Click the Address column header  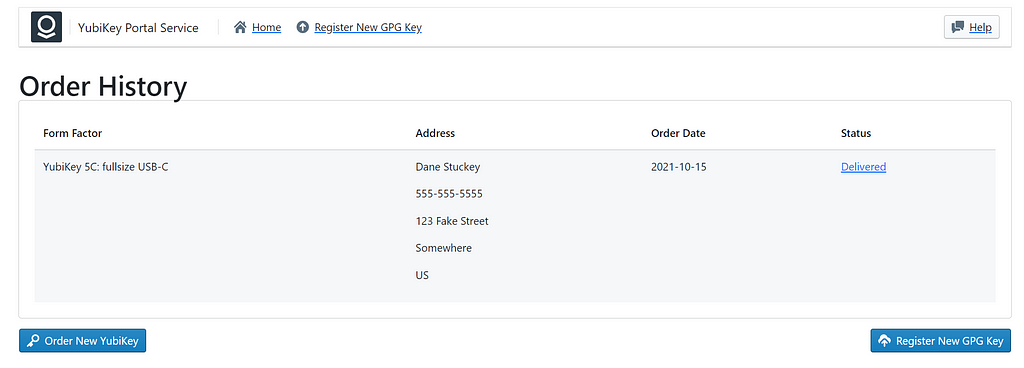tap(435, 133)
